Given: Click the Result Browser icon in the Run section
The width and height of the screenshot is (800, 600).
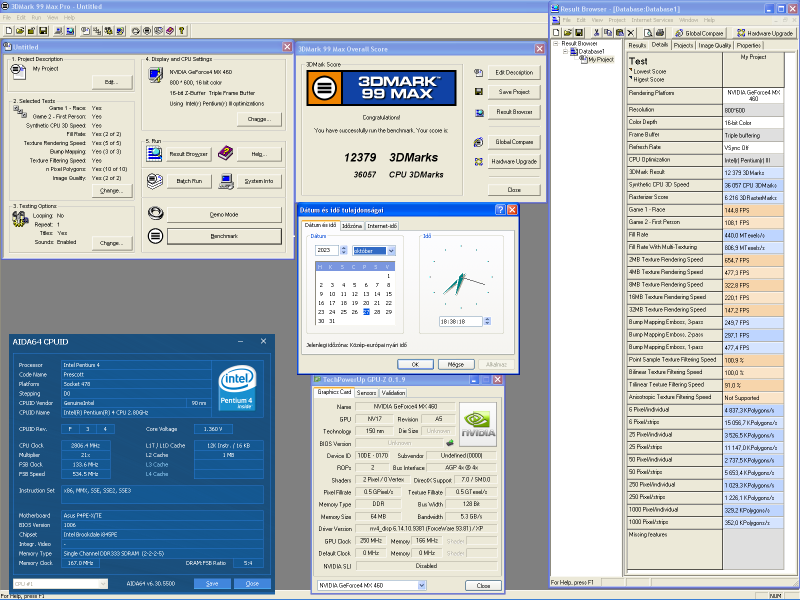Looking at the screenshot, I should pos(154,154).
